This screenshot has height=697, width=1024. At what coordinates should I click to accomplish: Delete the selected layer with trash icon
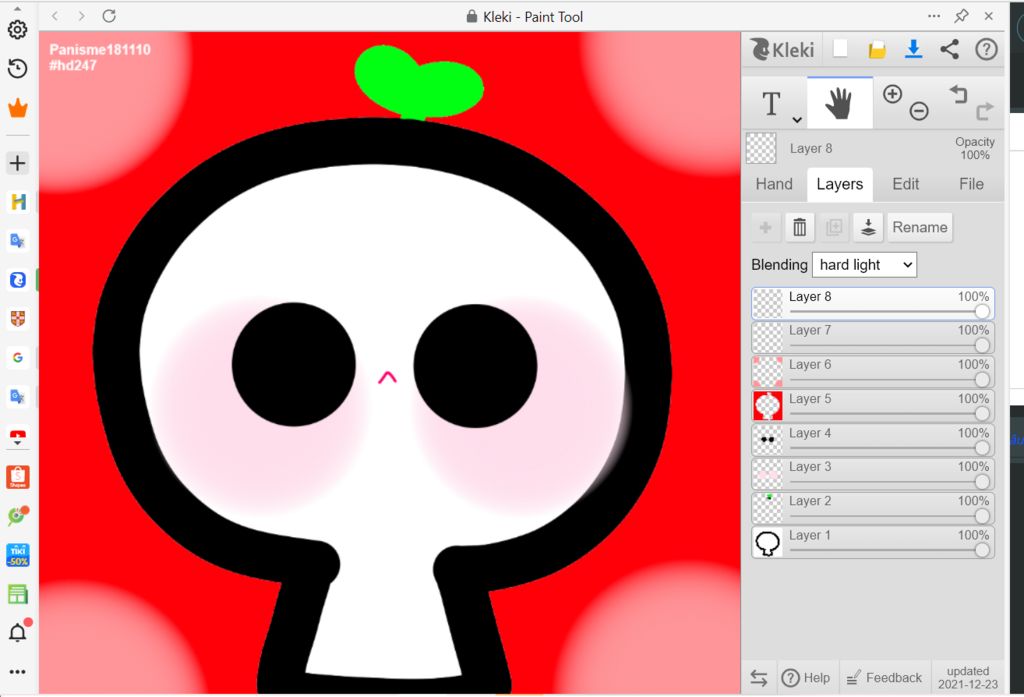tap(799, 227)
